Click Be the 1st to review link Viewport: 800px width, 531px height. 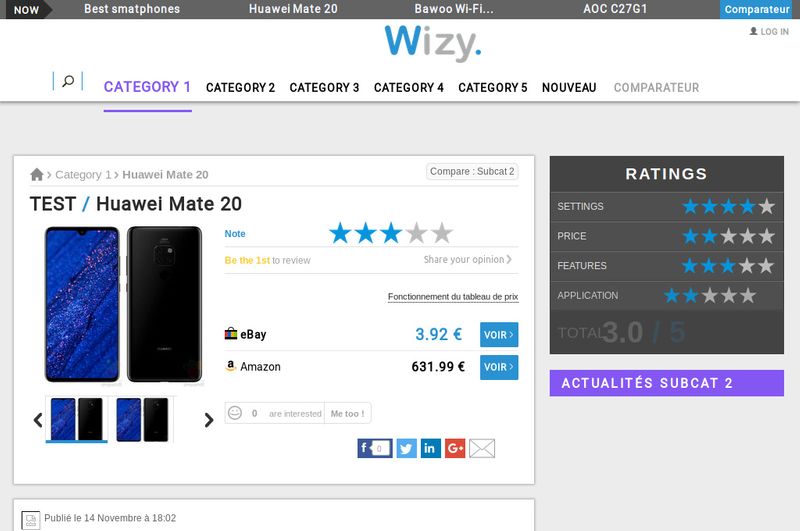click(x=267, y=260)
